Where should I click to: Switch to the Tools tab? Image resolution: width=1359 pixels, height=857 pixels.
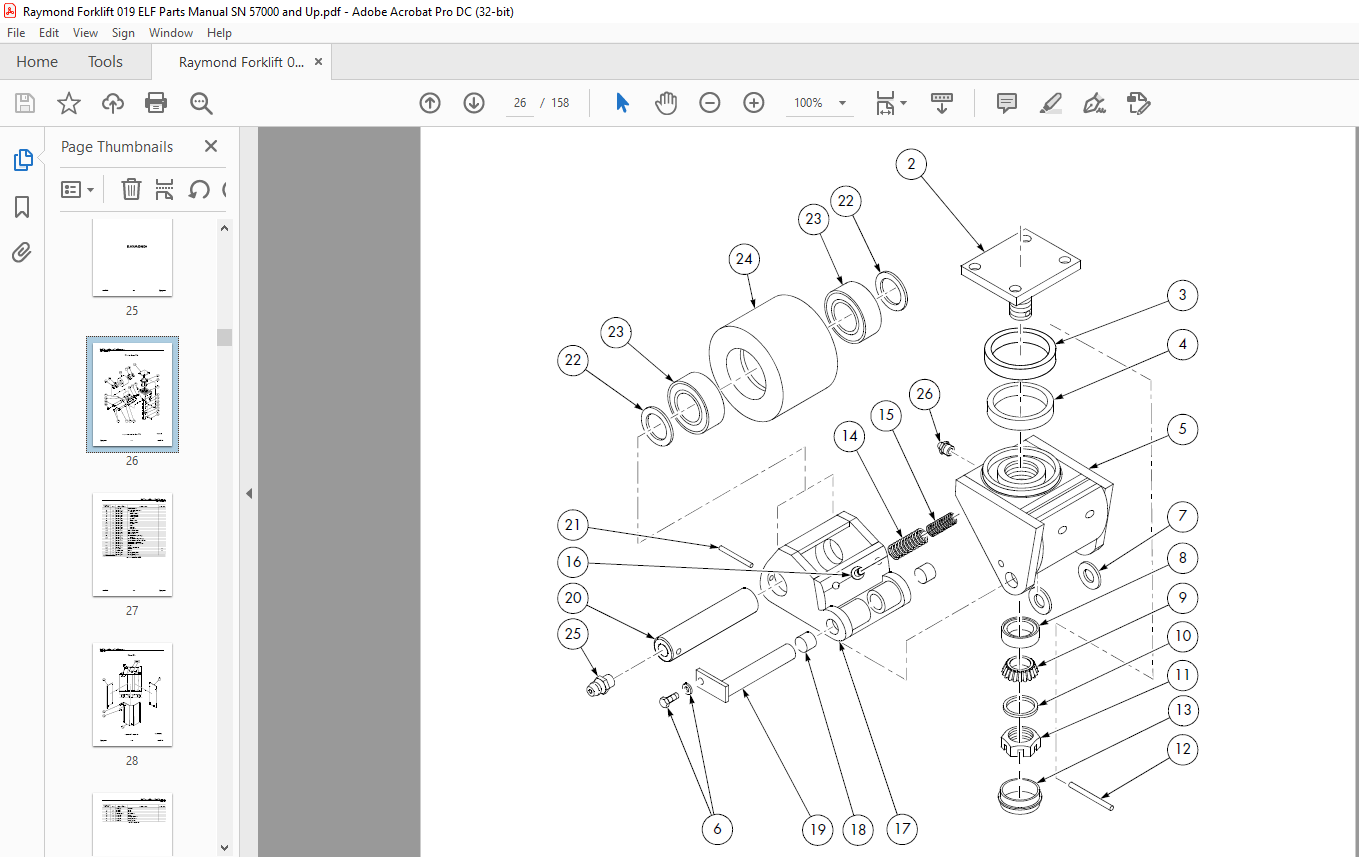point(105,62)
